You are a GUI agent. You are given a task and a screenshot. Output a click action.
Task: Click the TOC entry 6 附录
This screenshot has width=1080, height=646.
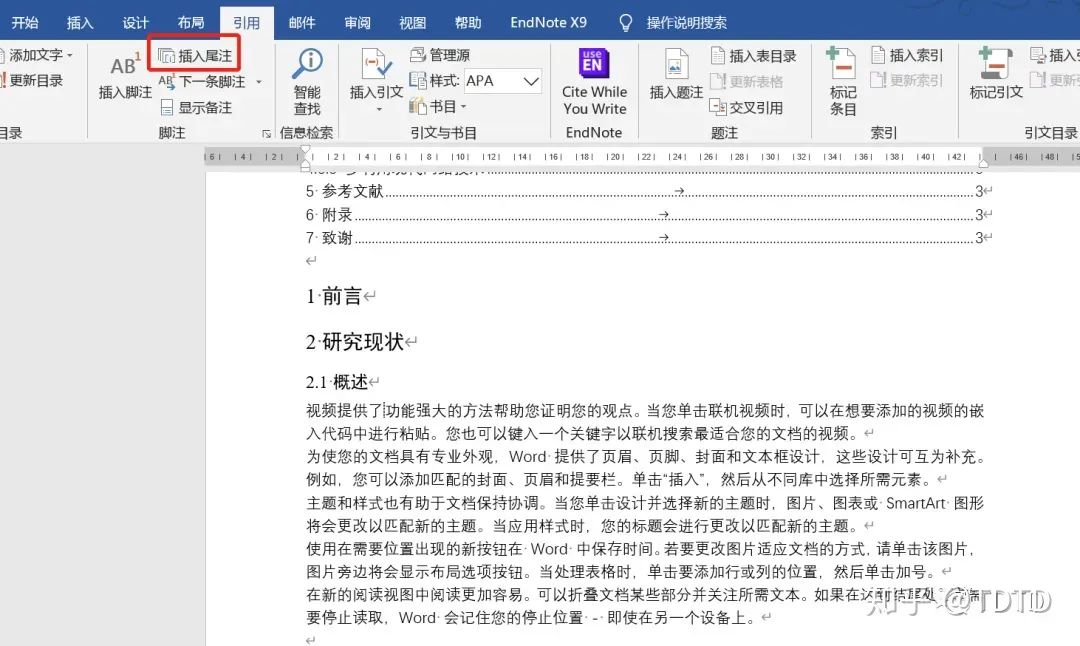[x=645, y=214]
